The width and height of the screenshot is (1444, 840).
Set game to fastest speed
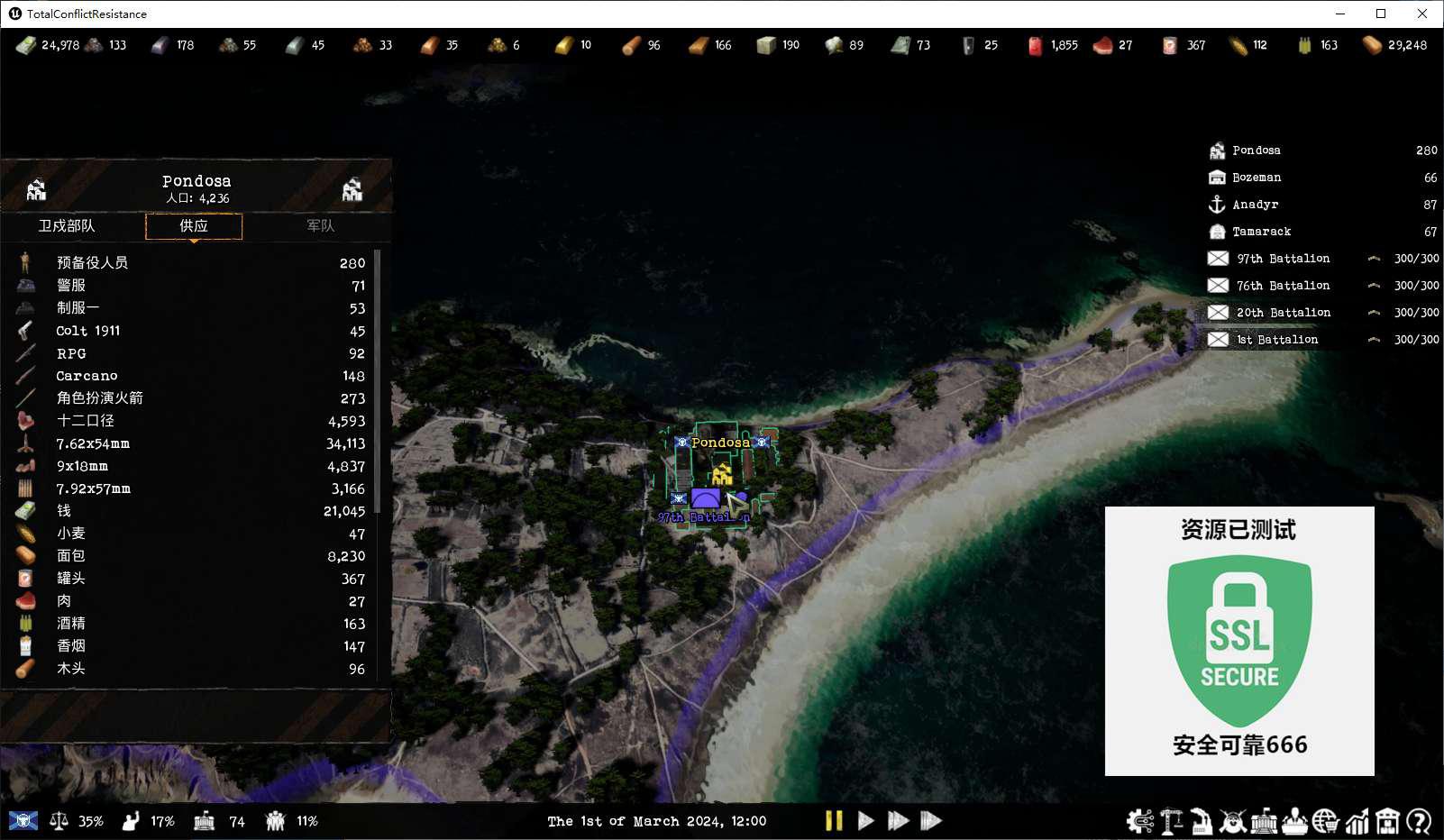(x=930, y=821)
